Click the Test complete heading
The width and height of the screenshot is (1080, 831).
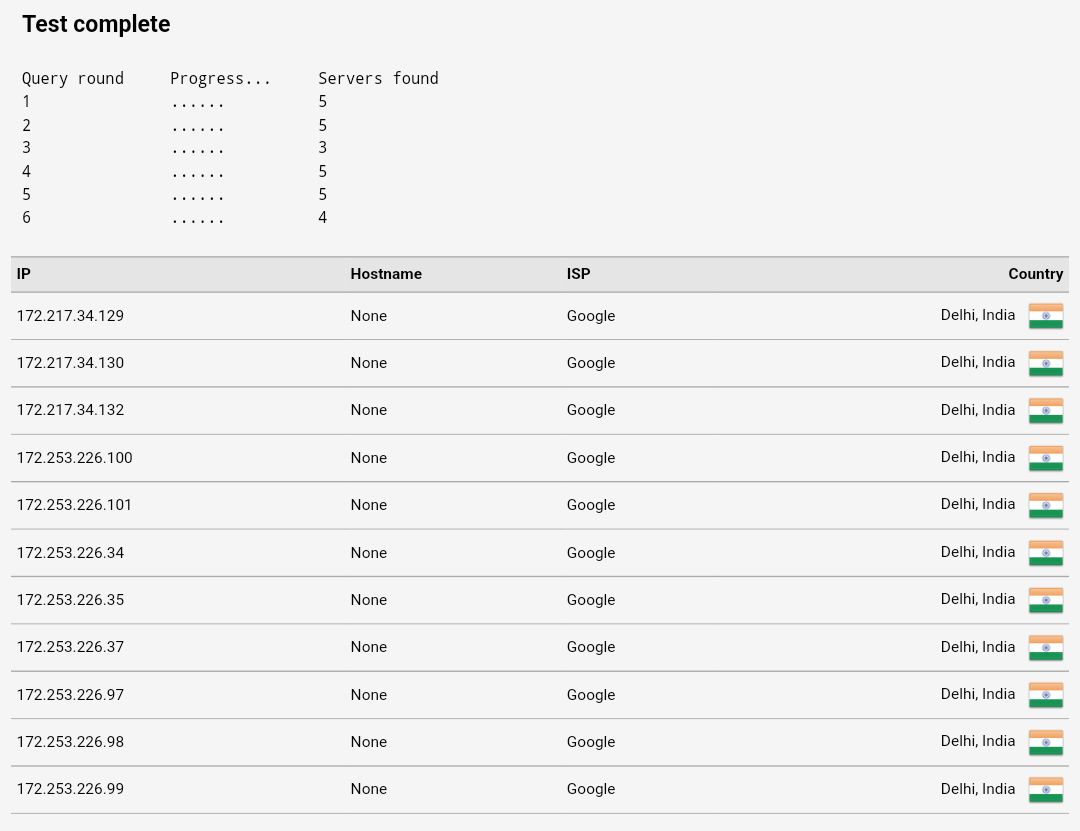96,24
